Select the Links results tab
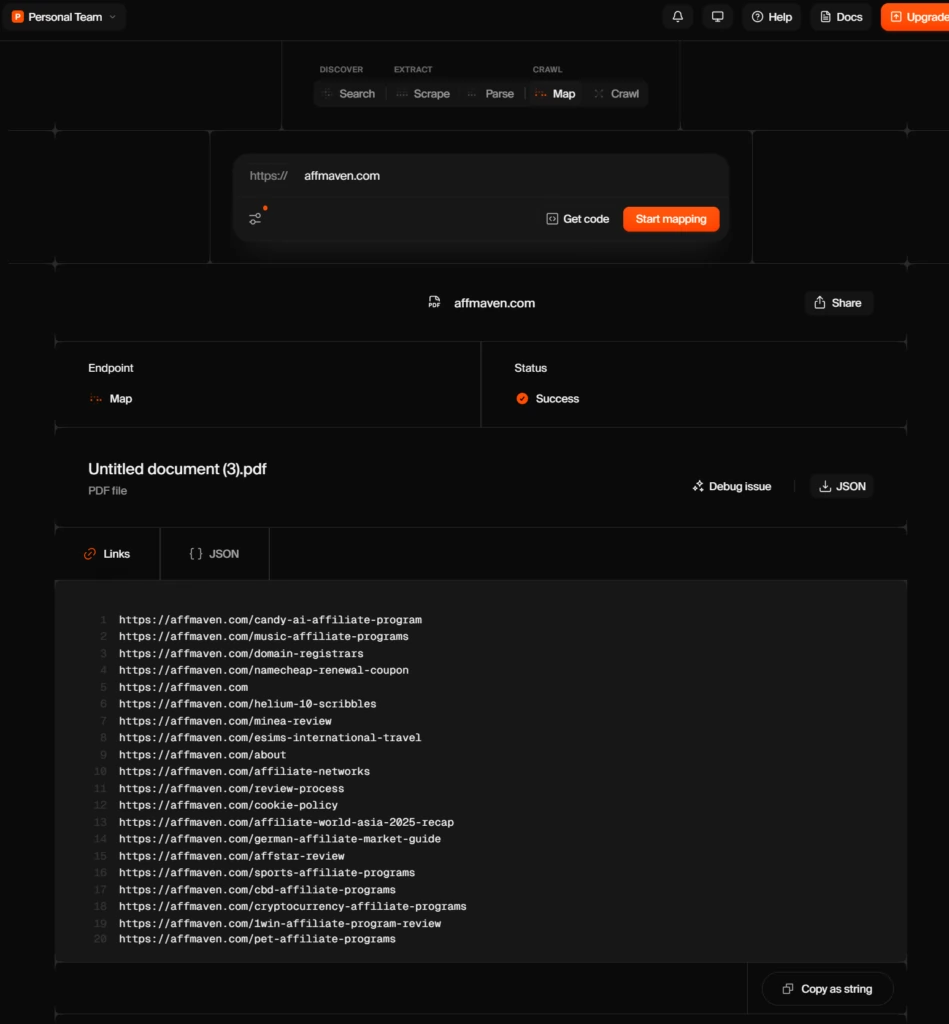Screen dimensions: 949x1024 click(107, 554)
